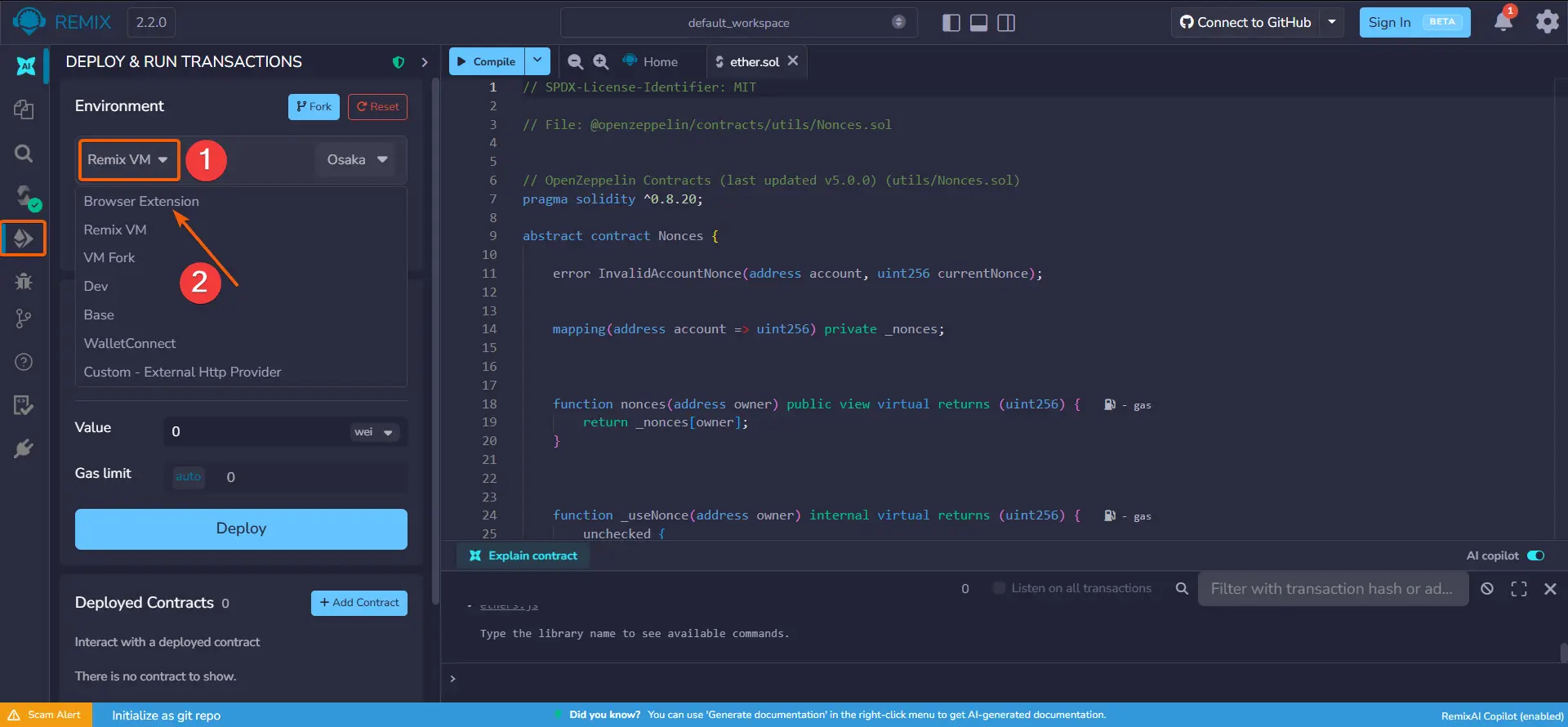
Task: Click the gas estimate icon beside nonces function
Action: (1110, 404)
